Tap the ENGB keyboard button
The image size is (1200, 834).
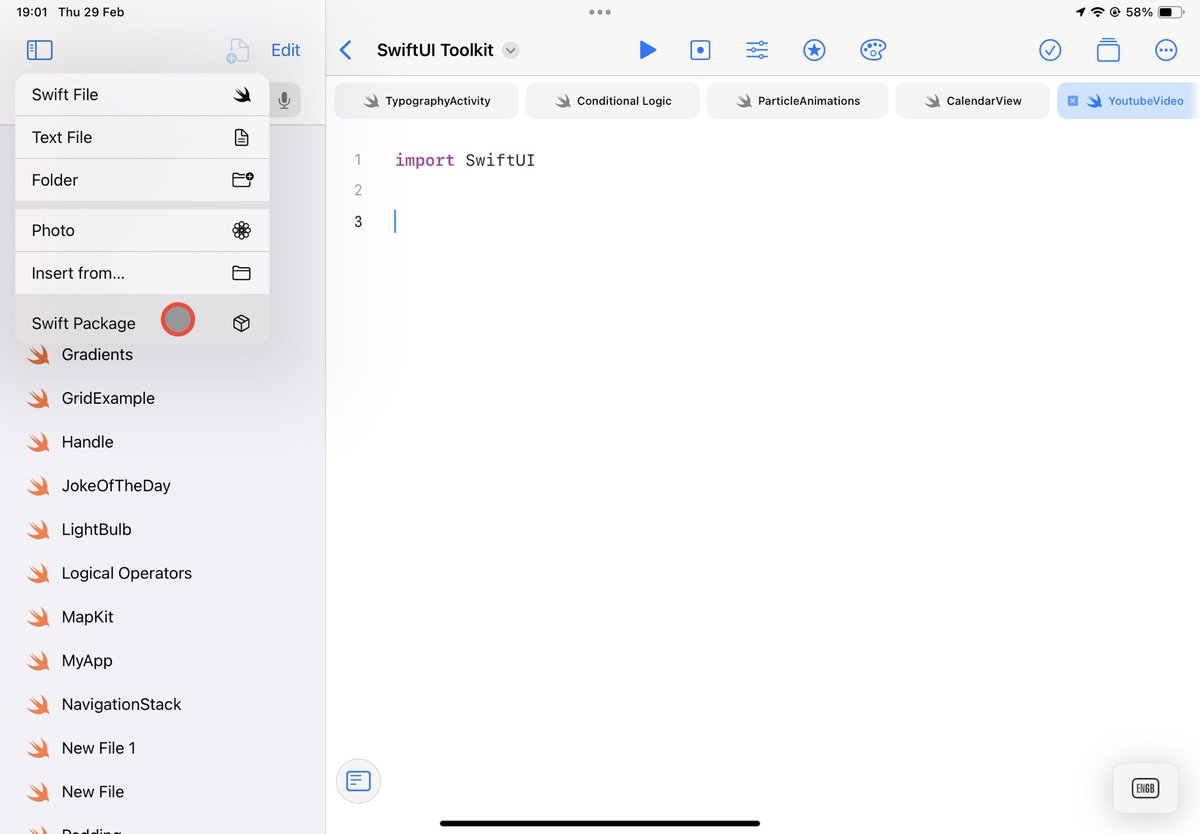(1145, 788)
